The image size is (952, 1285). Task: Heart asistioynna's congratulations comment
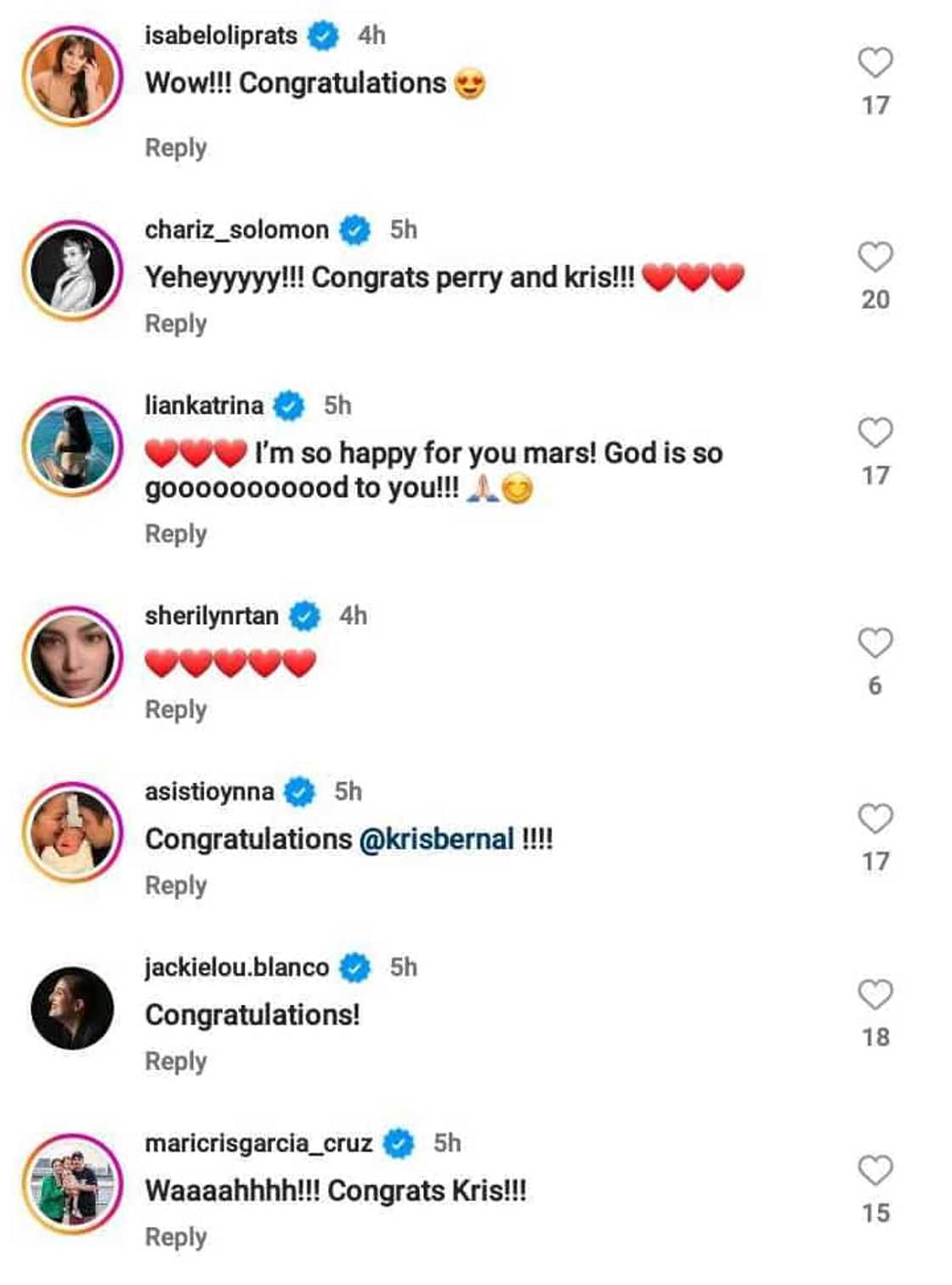coord(875,818)
